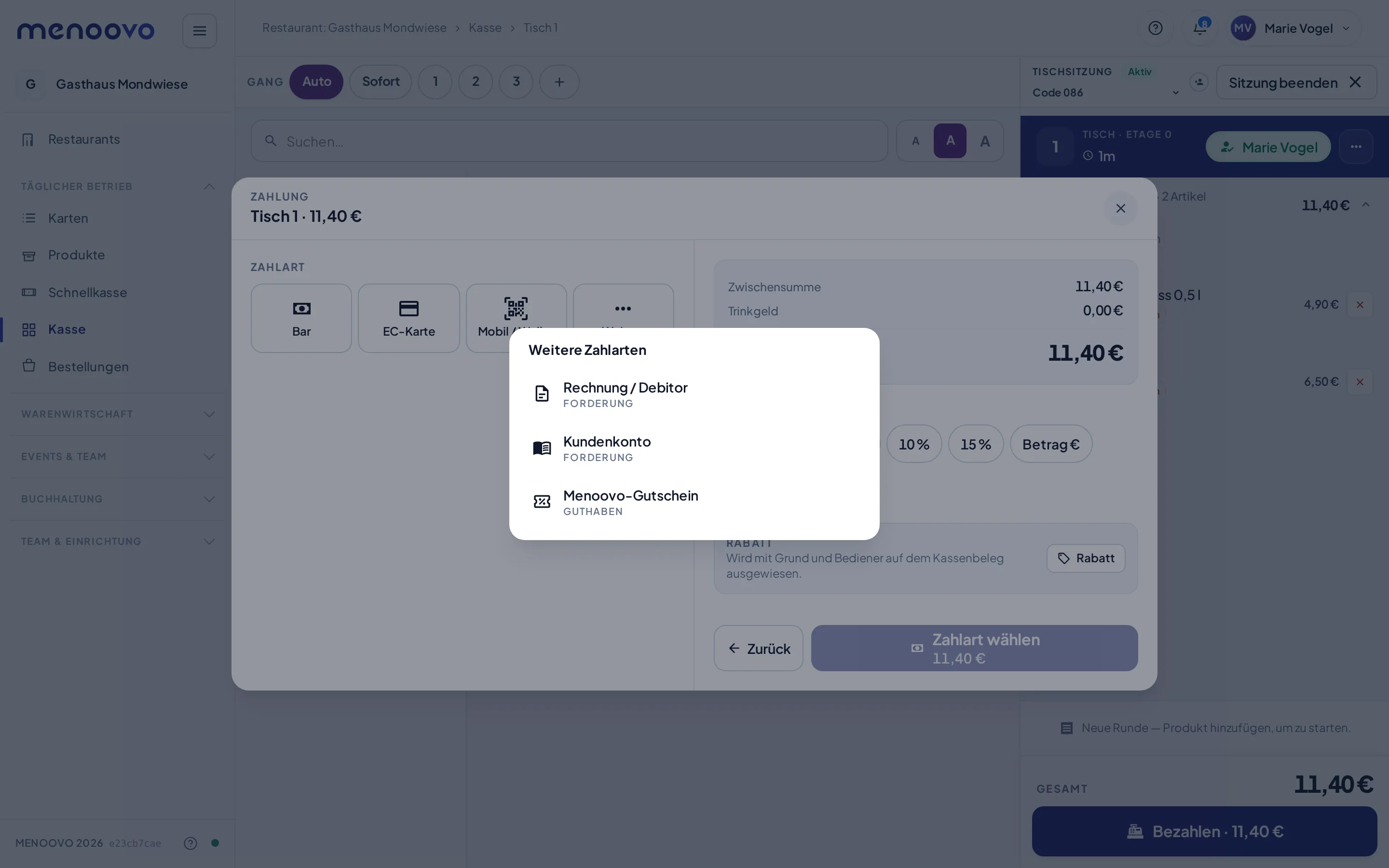Open Marie Vogel user menu

pos(1294,28)
